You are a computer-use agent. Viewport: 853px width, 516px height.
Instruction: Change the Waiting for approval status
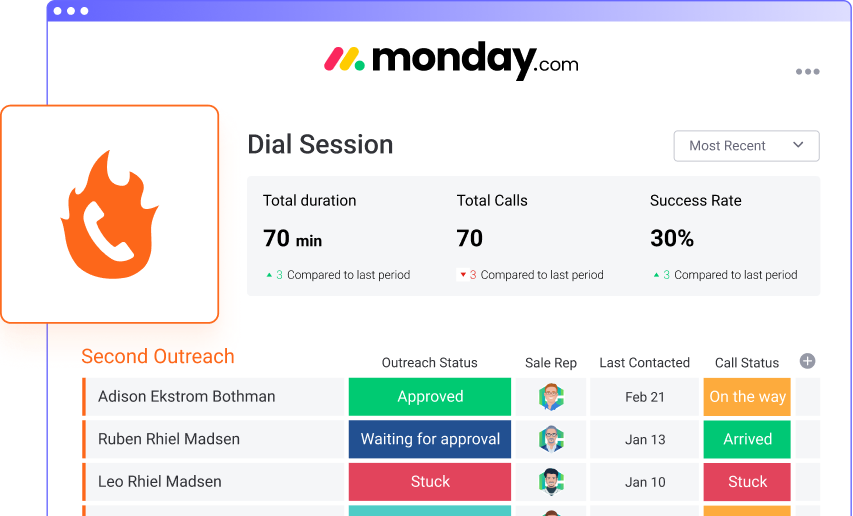coord(430,439)
